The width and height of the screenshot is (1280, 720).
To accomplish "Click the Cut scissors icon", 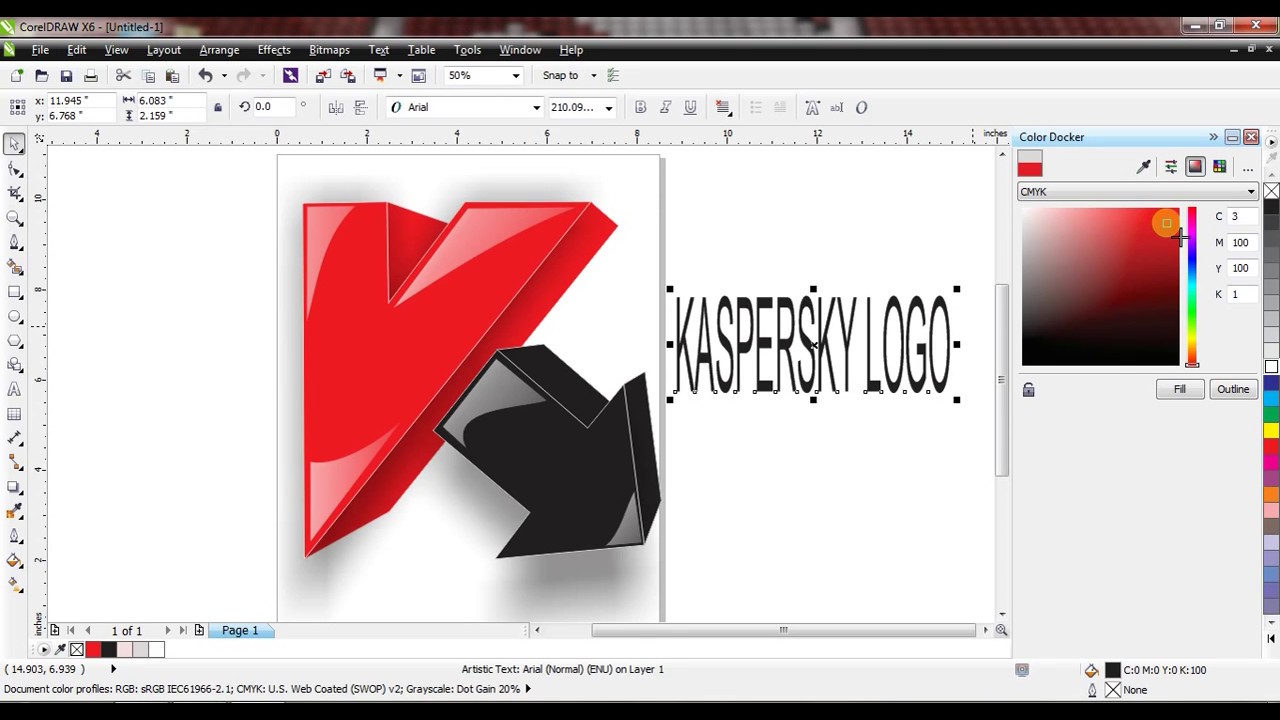I will (x=124, y=75).
